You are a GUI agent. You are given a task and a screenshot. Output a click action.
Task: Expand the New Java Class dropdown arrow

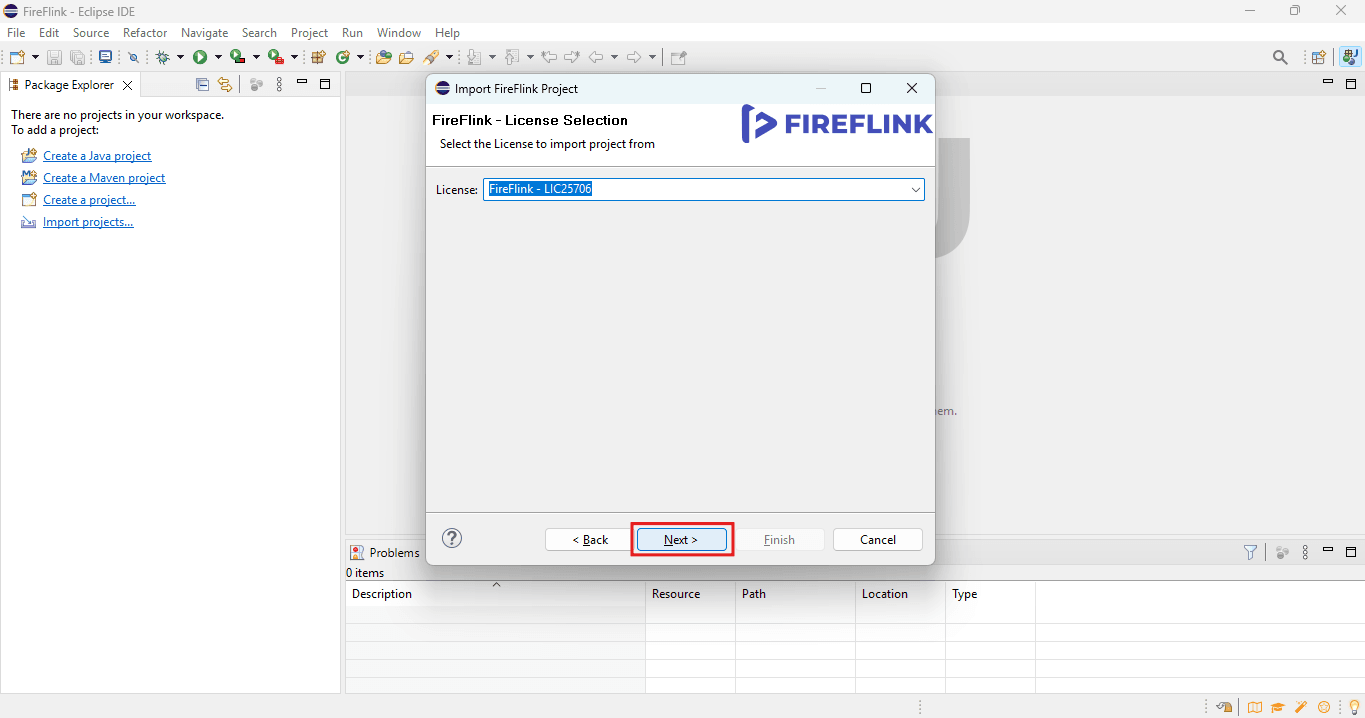360,58
